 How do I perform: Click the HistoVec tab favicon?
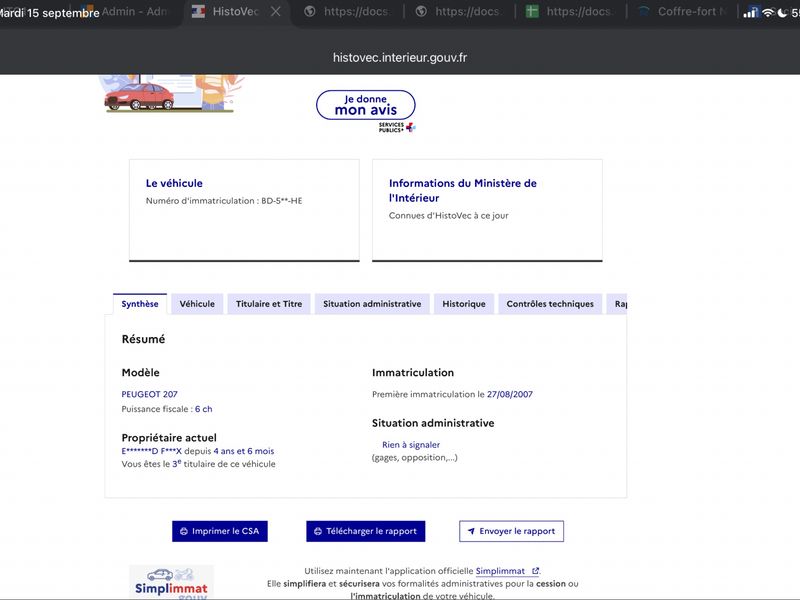pyautogui.click(x=198, y=11)
